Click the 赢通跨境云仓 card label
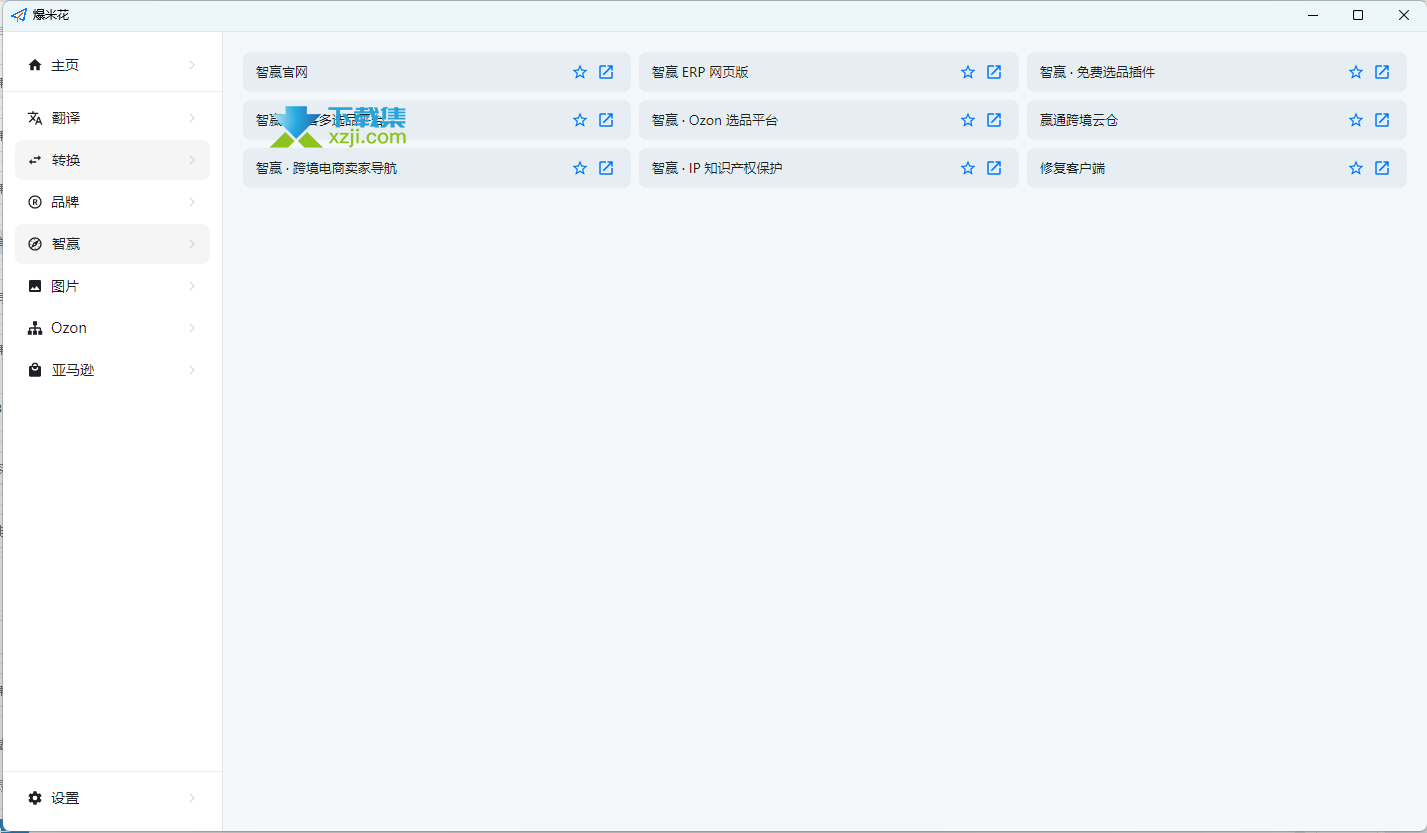The height and width of the screenshot is (833, 1427). click(x=1078, y=120)
